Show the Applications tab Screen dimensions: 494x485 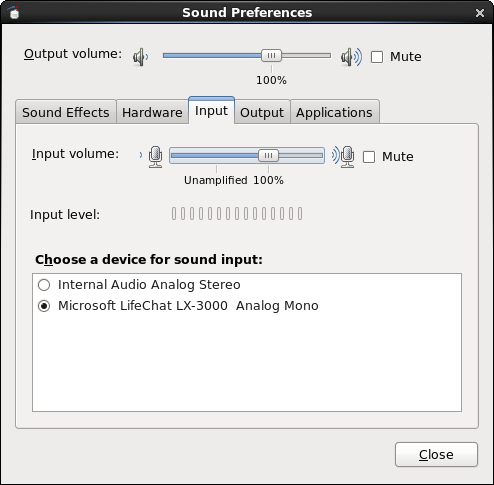point(334,112)
